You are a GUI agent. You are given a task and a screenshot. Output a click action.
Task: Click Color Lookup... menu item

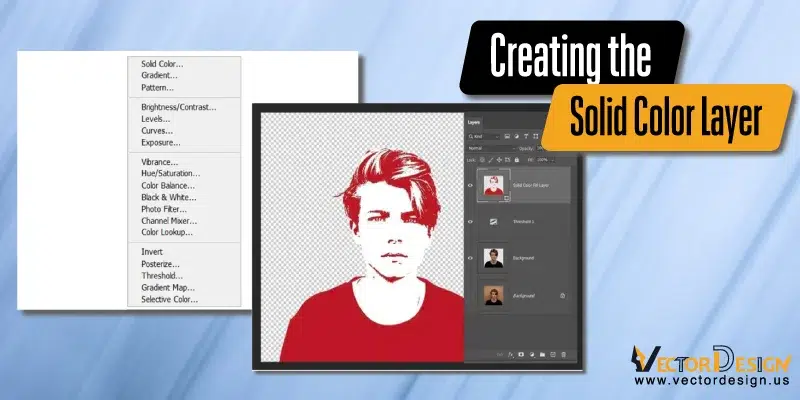click(x=167, y=232)
